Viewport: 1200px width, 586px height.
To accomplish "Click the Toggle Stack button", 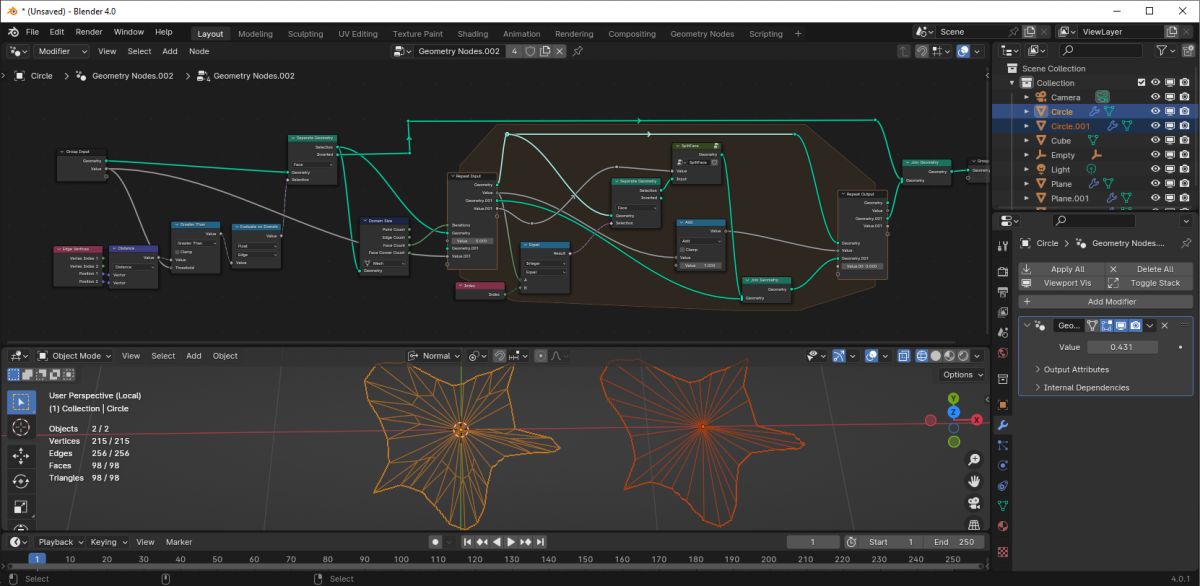I will point(1149,283).
